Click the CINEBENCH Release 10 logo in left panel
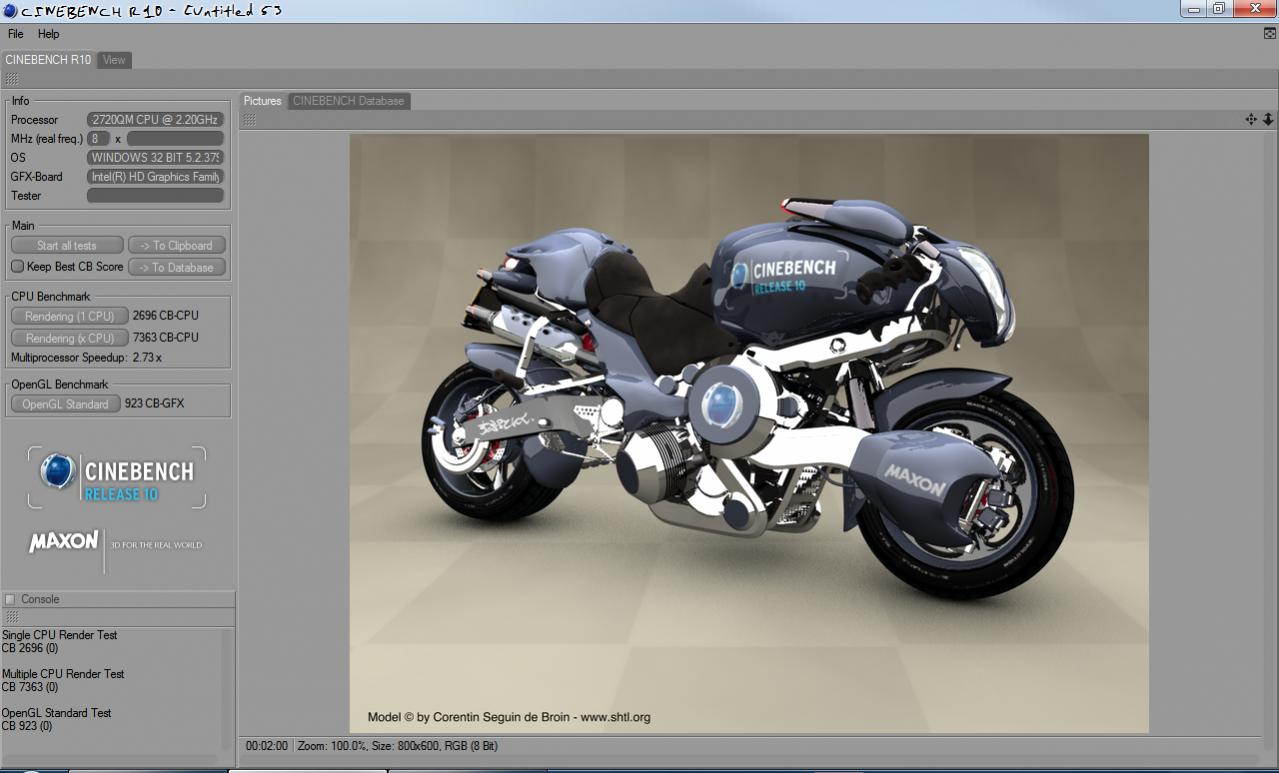 click(117, 477)
